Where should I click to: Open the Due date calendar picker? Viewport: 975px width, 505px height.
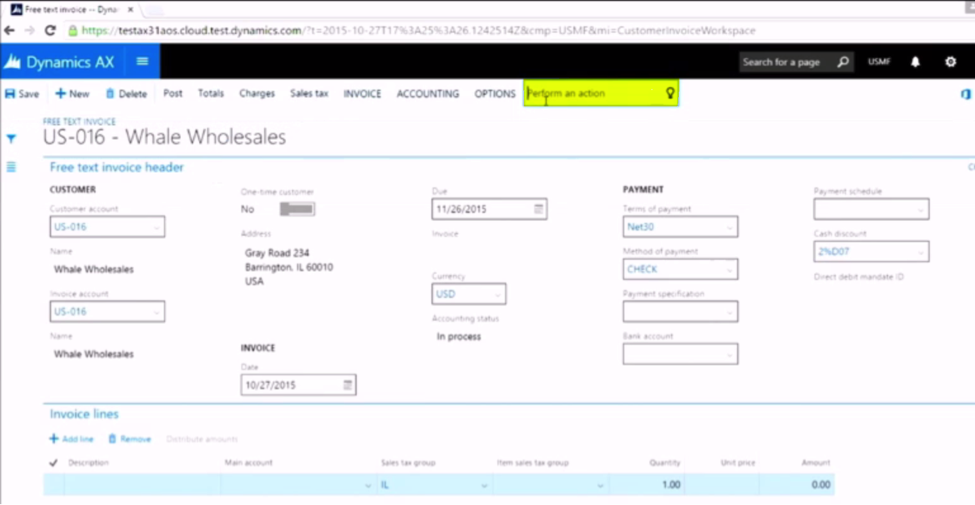[538, 210]
